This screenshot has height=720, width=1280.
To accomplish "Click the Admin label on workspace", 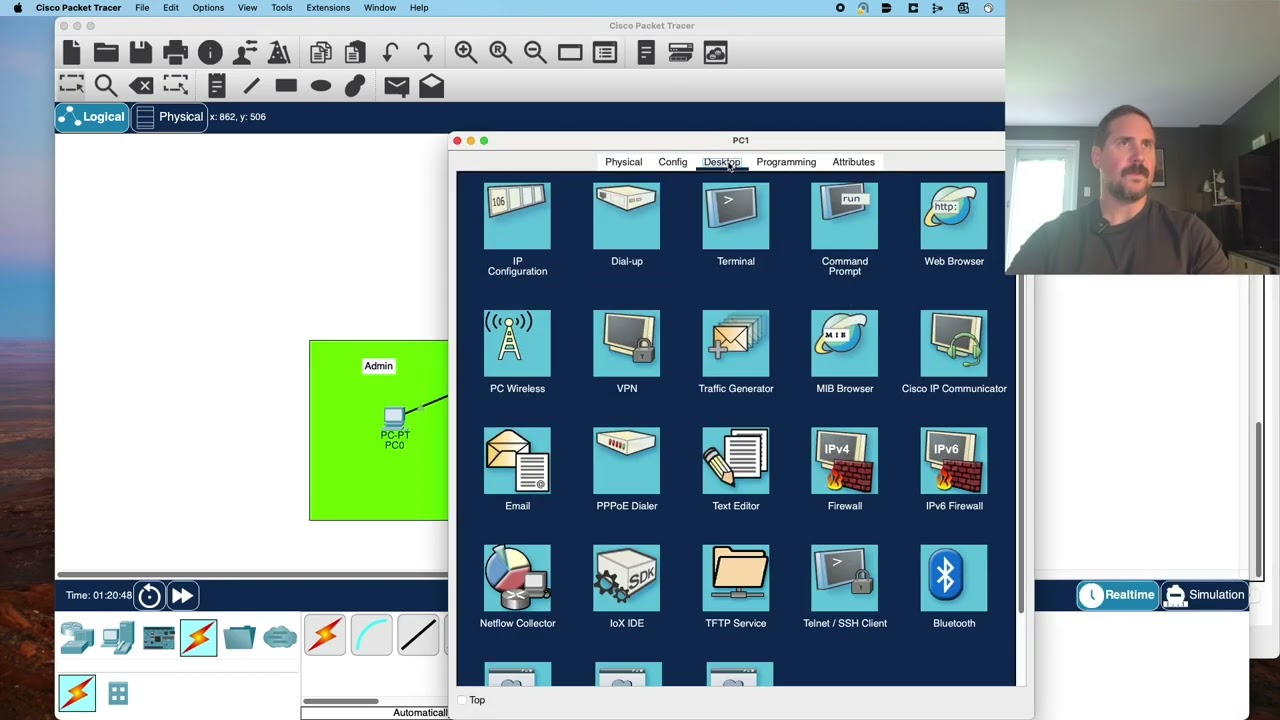I will click(378, 366).
